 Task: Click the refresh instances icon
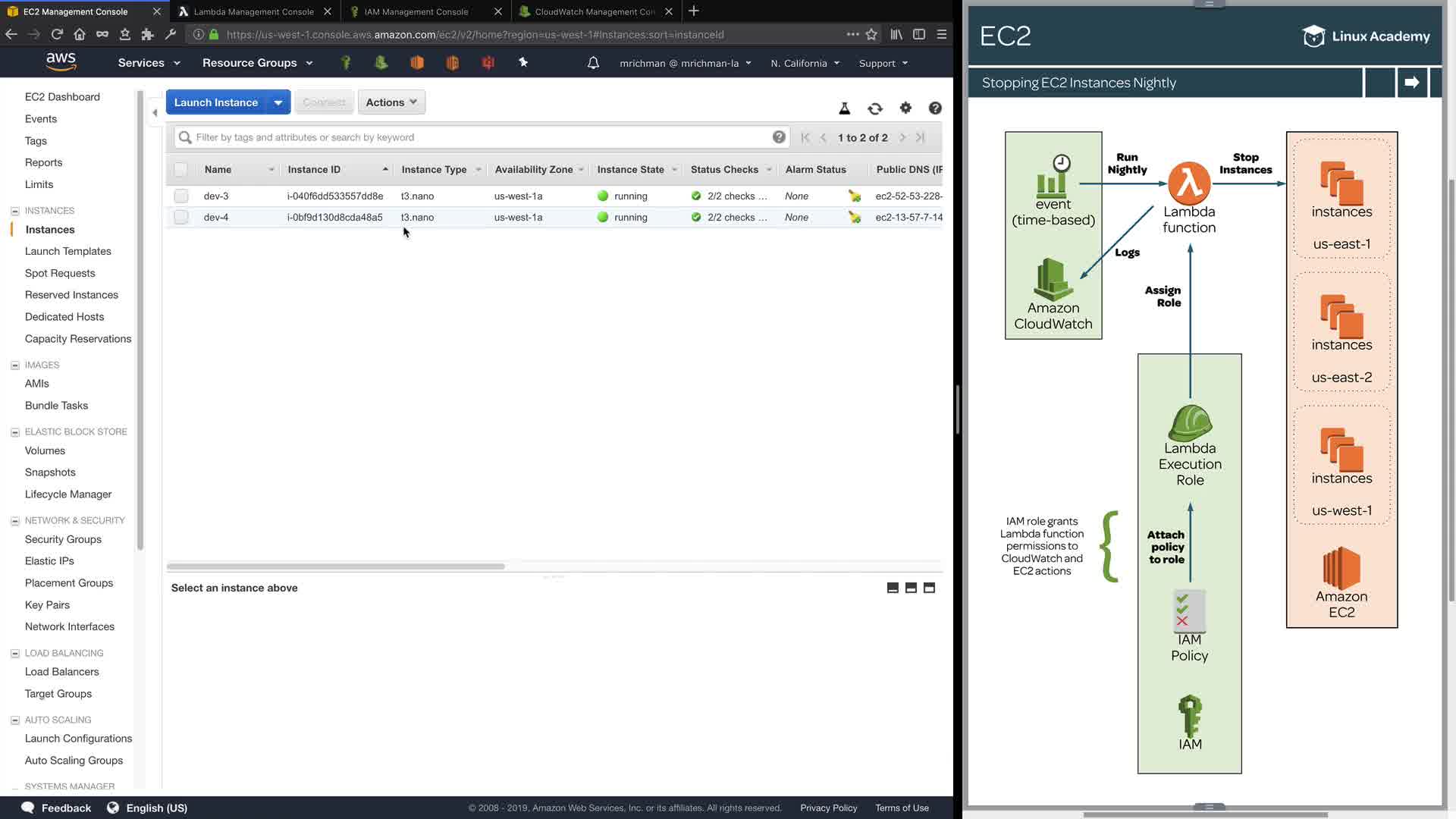(x=875, y=108)
